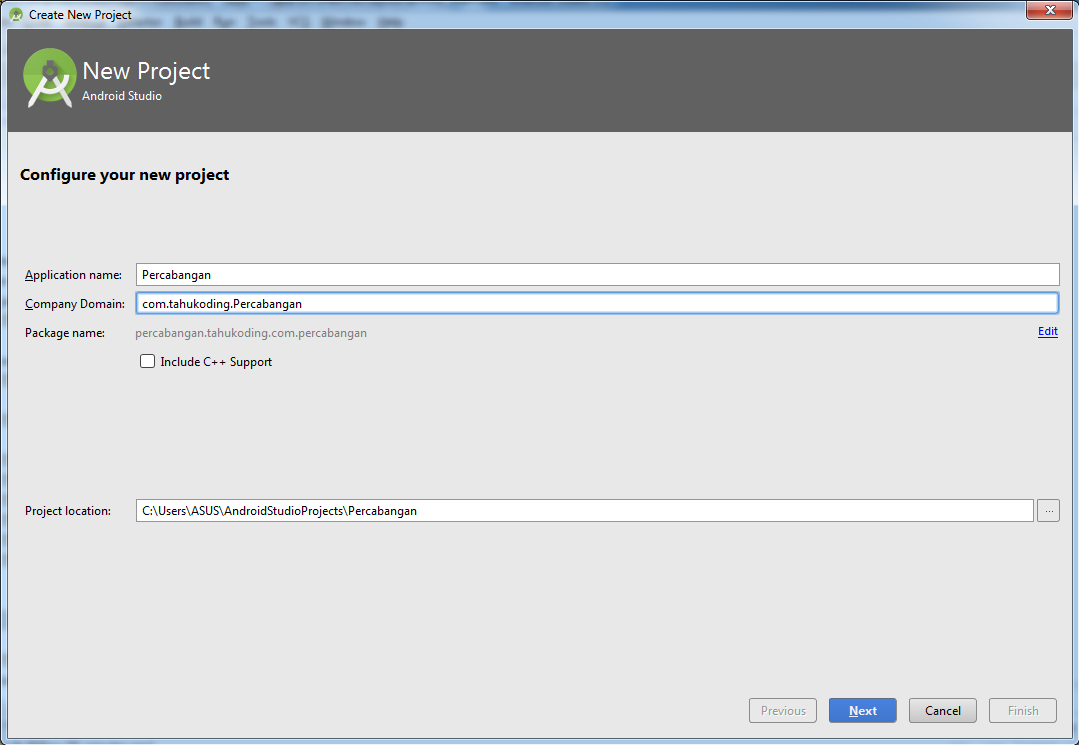Viewport: 1079px width, 745px height.
Task: Click the Application name input field
Action: (597, 274)
